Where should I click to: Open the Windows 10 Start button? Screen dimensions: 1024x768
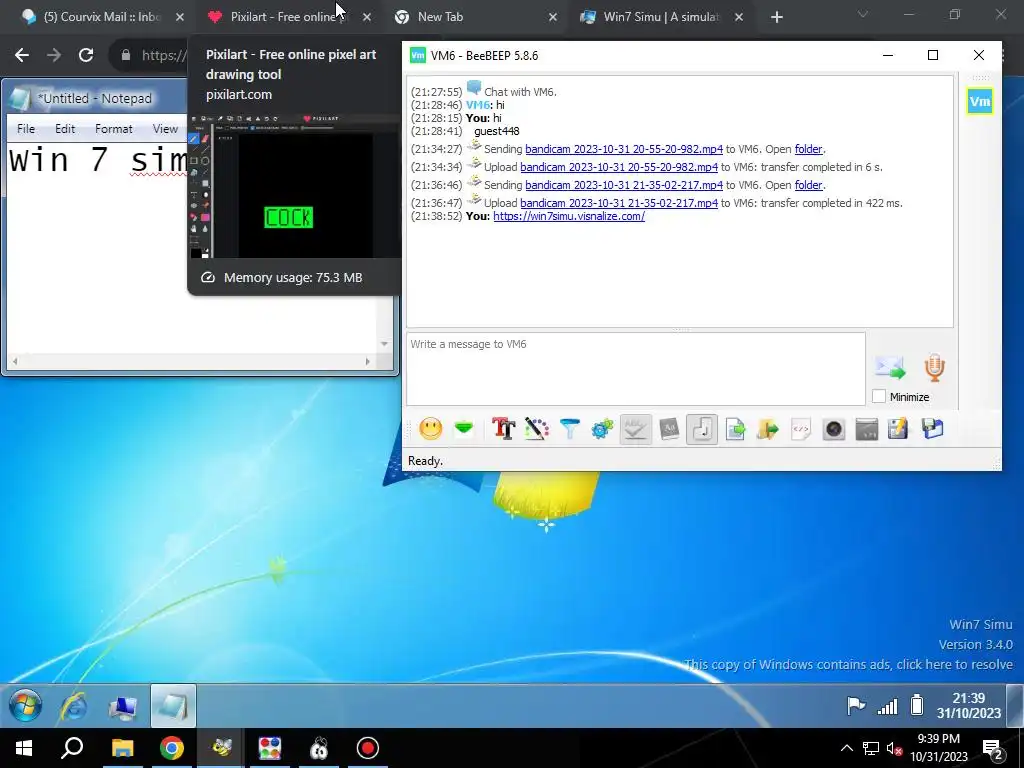[x=24, y=748]
